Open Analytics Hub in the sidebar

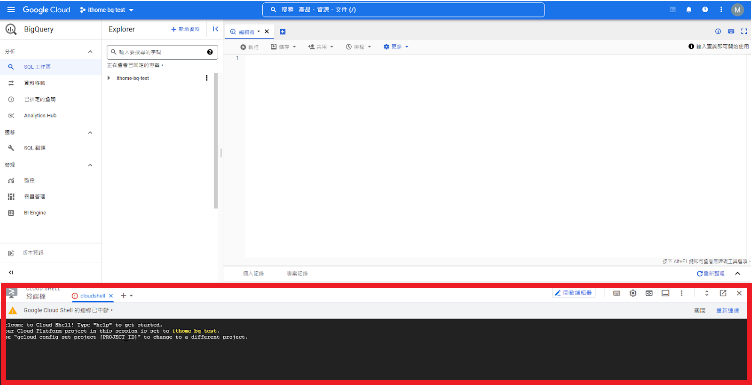40,116
